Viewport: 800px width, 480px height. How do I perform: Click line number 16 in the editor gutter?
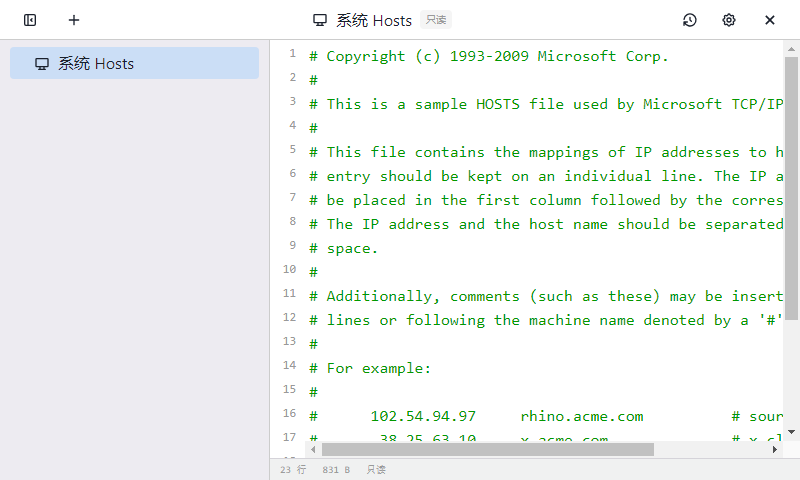click(289, 414)
